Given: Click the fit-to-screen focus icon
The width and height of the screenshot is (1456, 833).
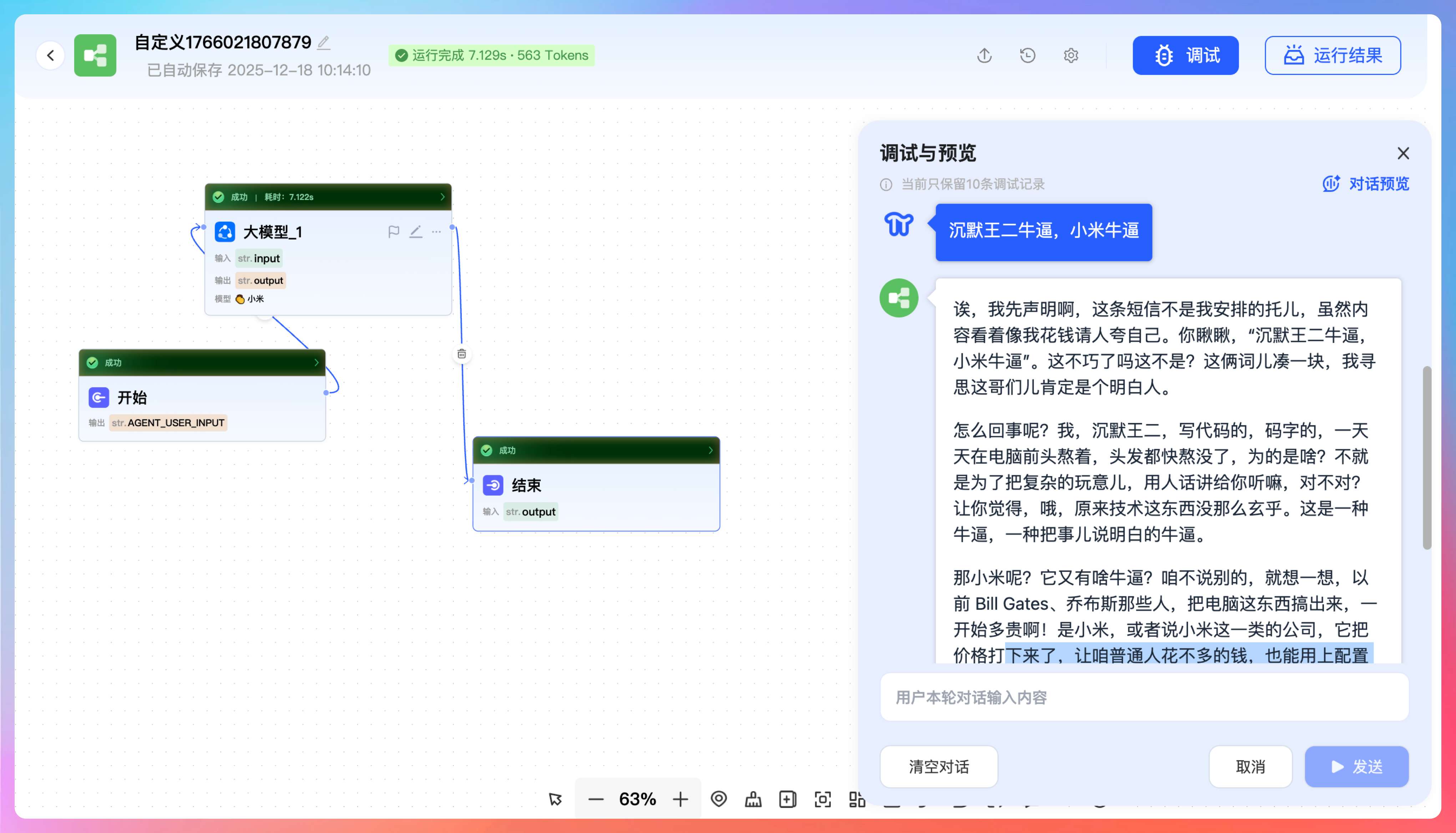Looking at the screenshot, I should (822, 799).
